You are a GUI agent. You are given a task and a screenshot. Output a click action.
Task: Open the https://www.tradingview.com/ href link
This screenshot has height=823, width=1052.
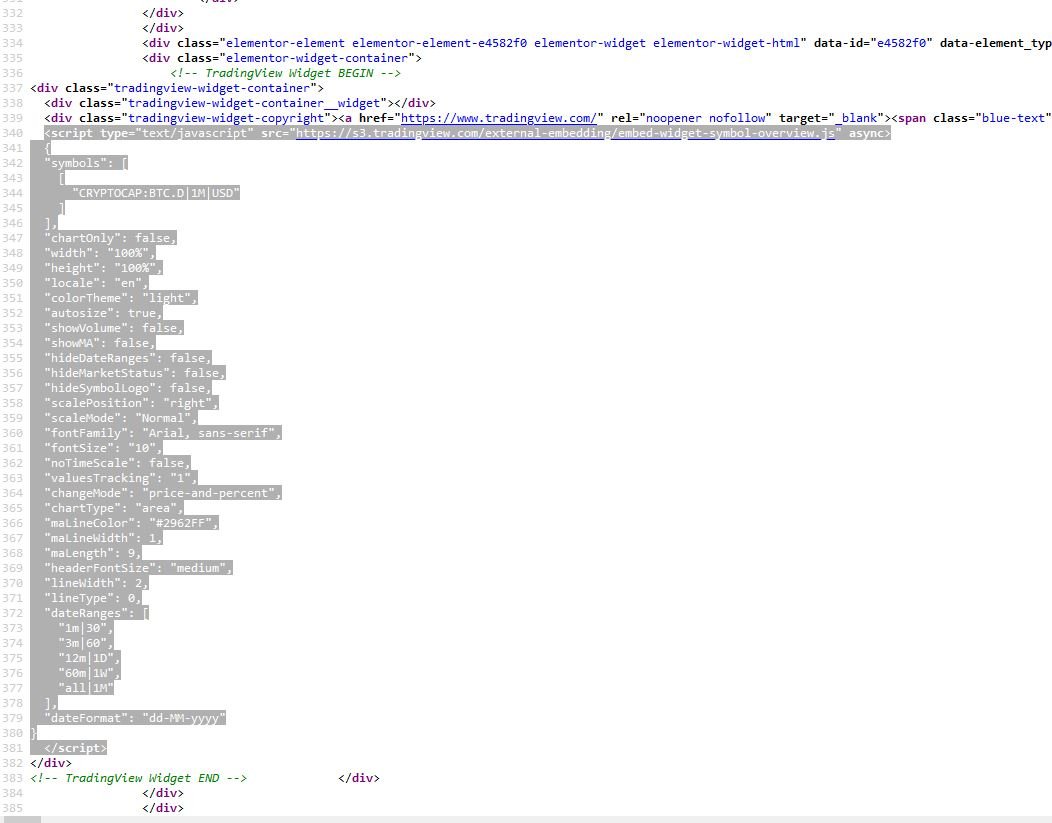point(498,118)
